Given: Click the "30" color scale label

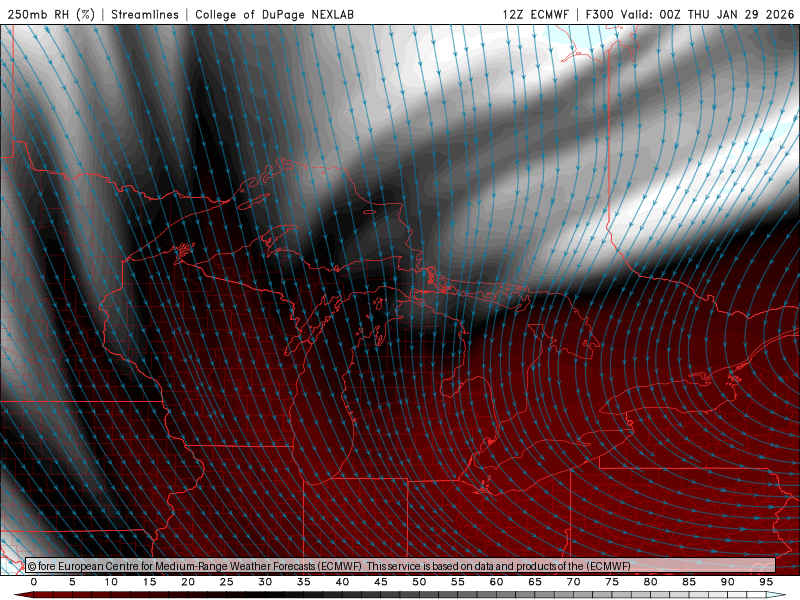Looking at the screenshot, I should (265, 582).
